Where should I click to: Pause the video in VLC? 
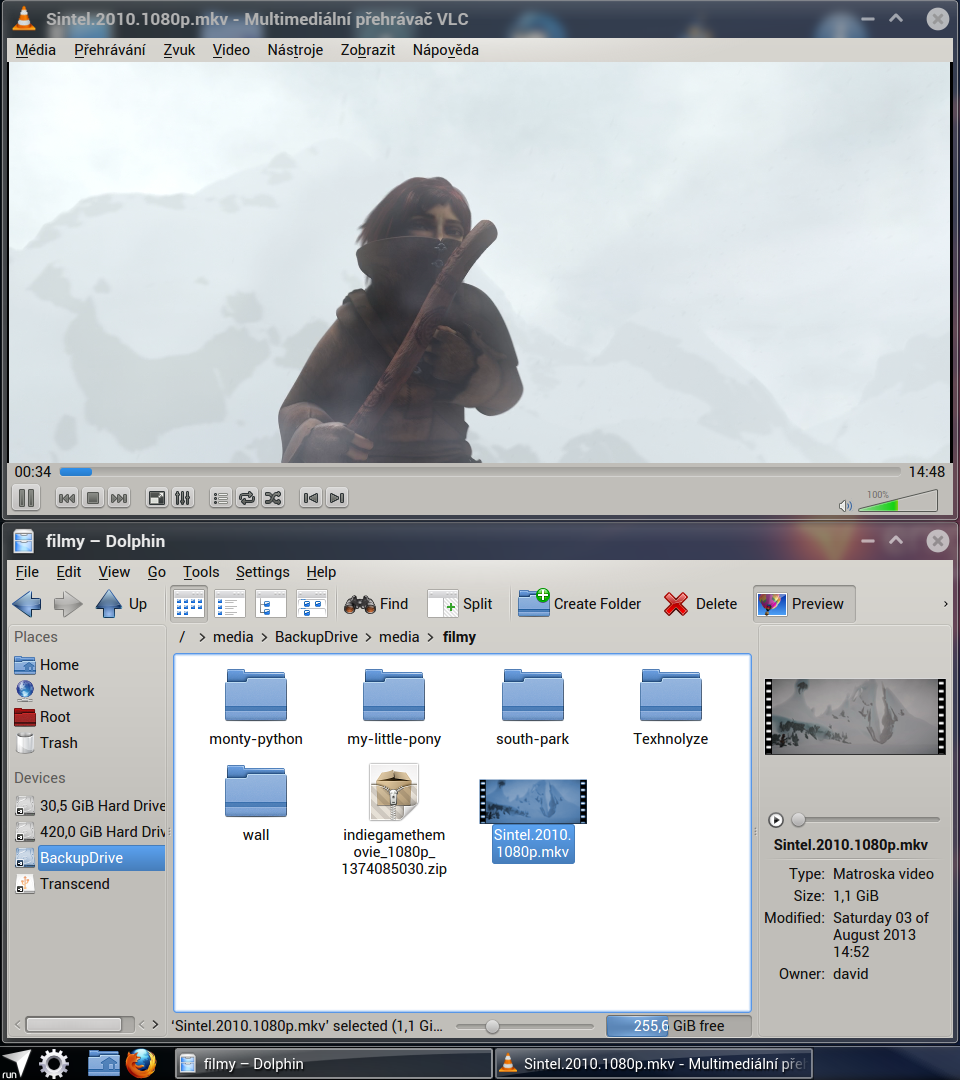pyautogui.click(x=26, y=497)
